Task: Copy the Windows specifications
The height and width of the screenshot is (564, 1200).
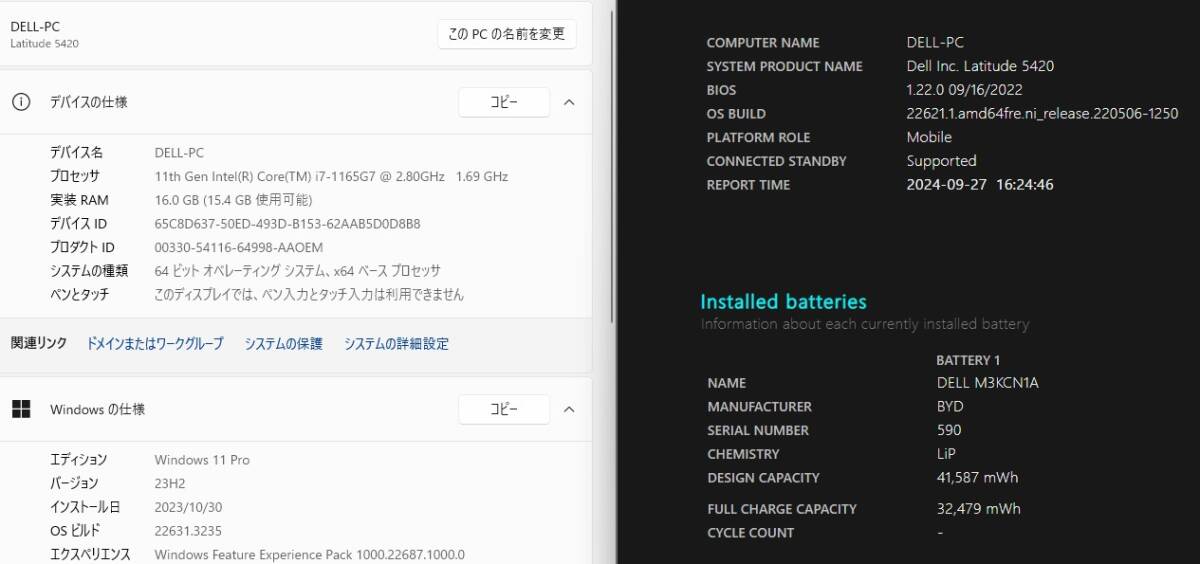Action: pyautogui.click(x=504, y=409)
